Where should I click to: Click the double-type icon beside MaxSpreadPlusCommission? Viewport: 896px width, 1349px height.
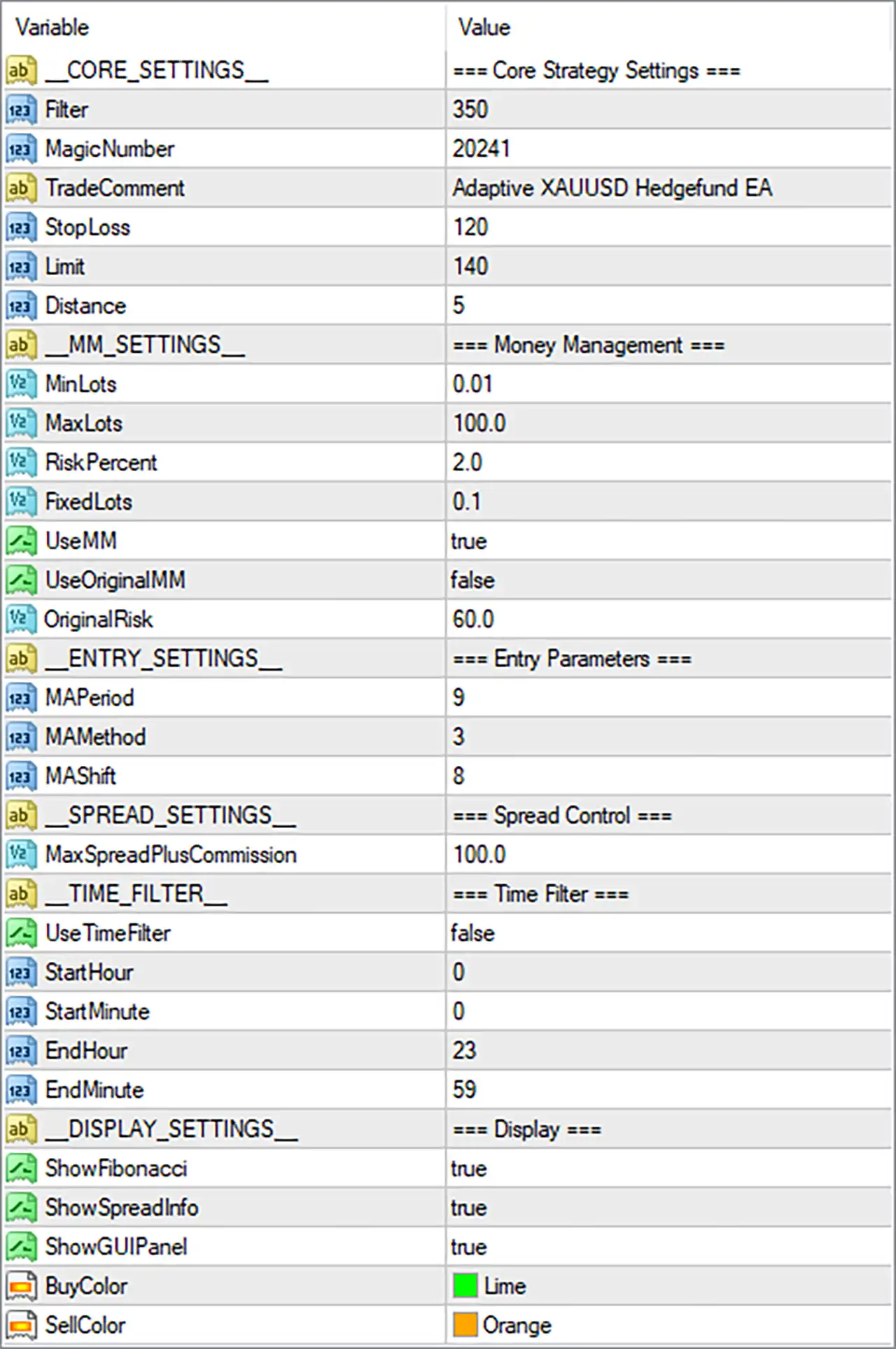click(x=20, y=855)
